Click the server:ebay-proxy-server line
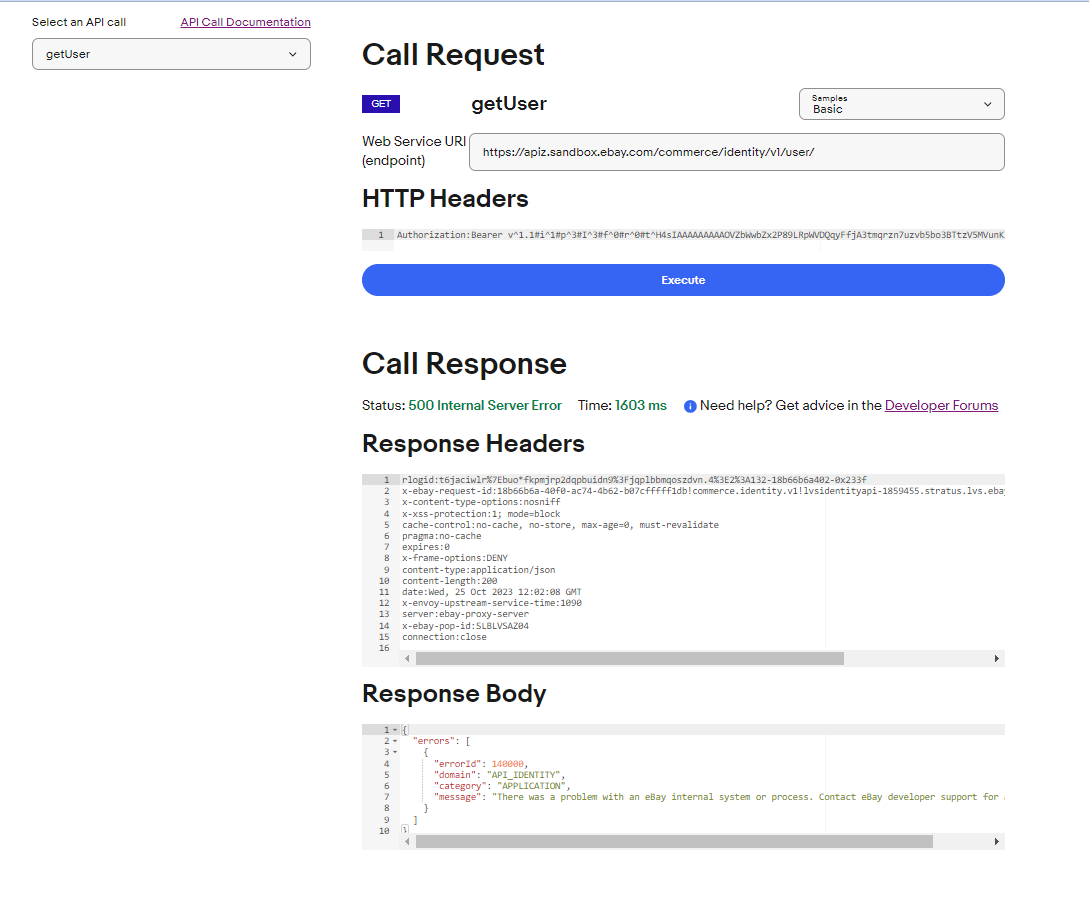 (x=465, y=615)
